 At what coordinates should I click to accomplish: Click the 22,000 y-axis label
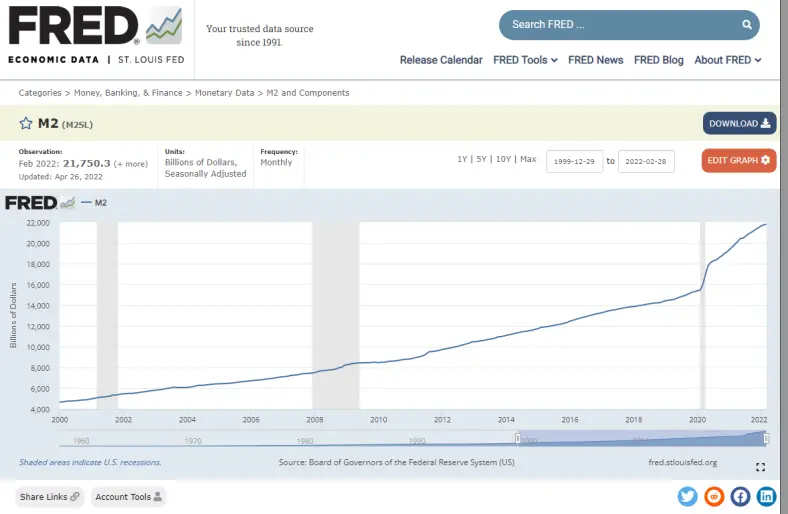38,223
